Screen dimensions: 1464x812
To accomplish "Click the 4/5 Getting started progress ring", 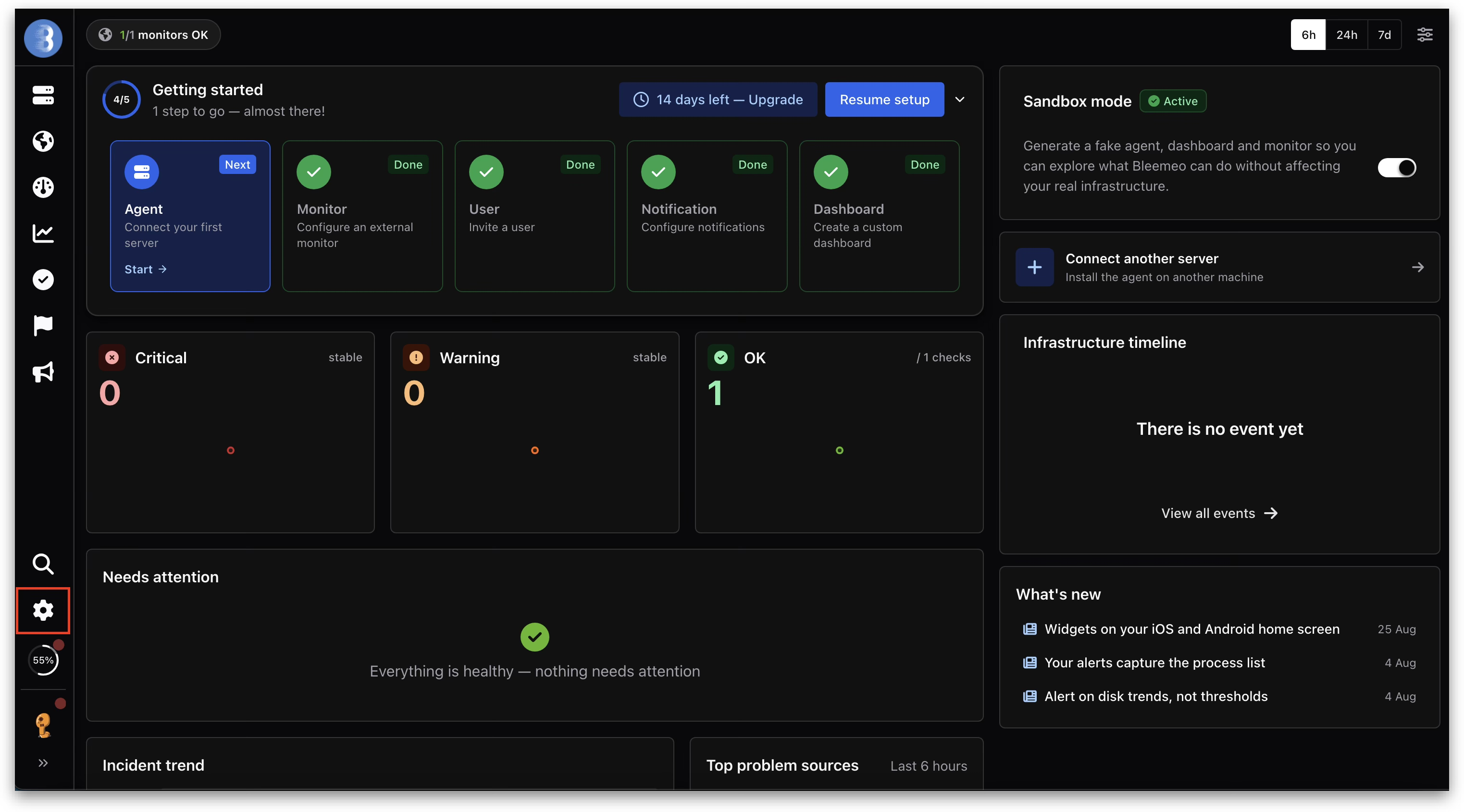I will 122,99.
